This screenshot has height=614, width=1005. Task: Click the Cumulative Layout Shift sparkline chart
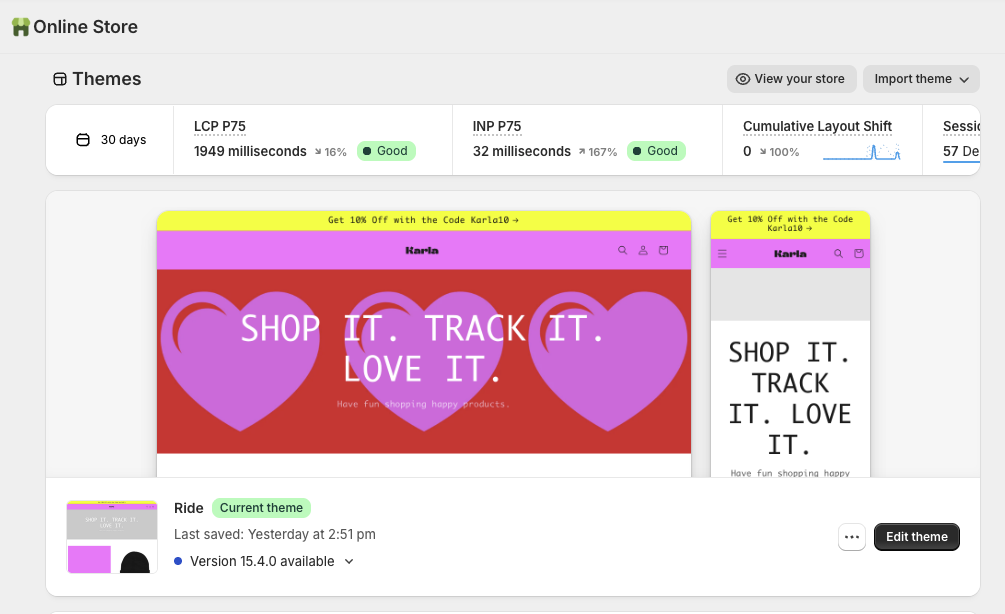click(x=861, y=152)
